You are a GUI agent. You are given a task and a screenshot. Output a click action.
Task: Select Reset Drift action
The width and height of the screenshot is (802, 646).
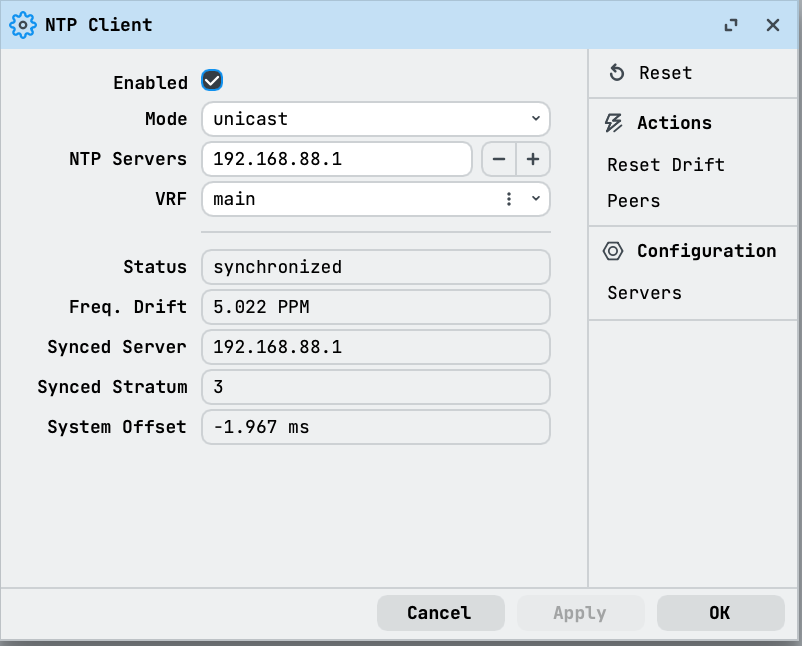665,165
